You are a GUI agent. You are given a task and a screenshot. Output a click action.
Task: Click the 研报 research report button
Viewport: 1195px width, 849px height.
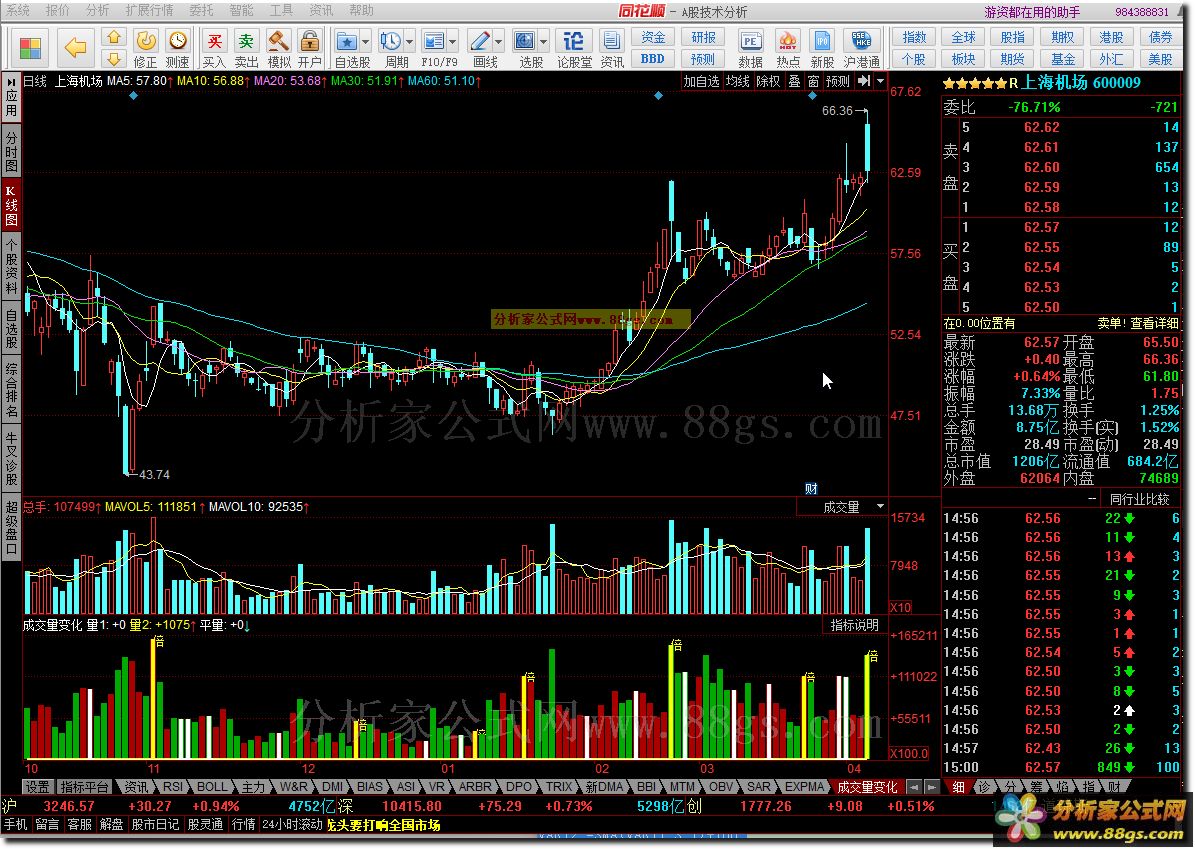[x=703, y=37]
